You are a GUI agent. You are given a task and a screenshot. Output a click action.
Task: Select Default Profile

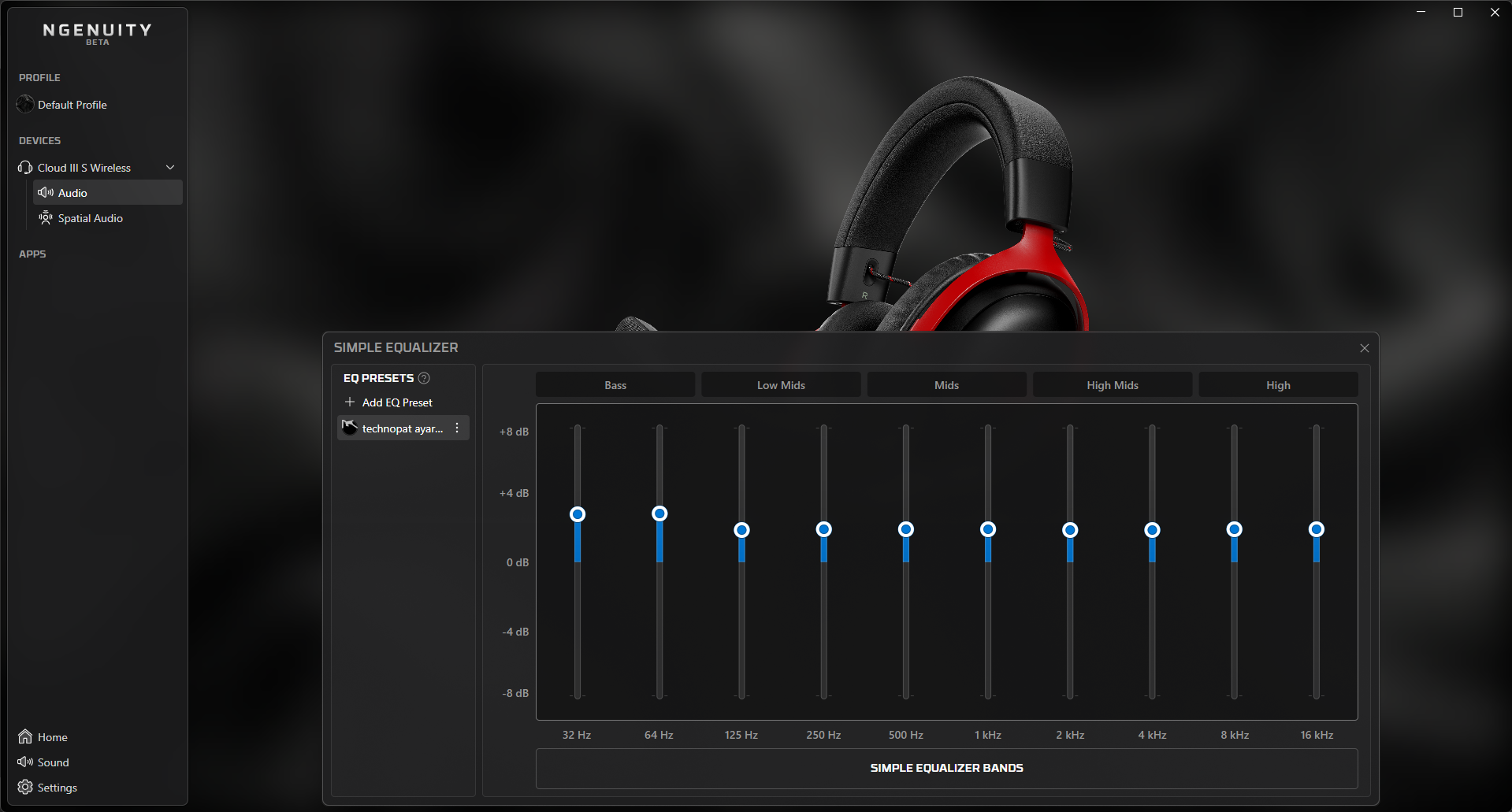pos(98,105)
